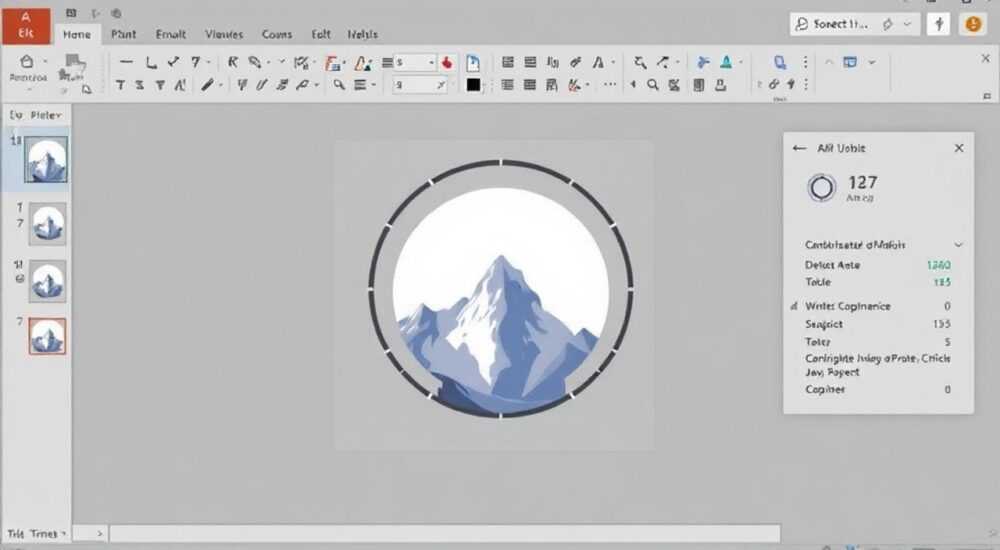Screen dimensions: 1000x550
Task: Select the L-shaped elbow connector tool
Action: pos(151,62)
